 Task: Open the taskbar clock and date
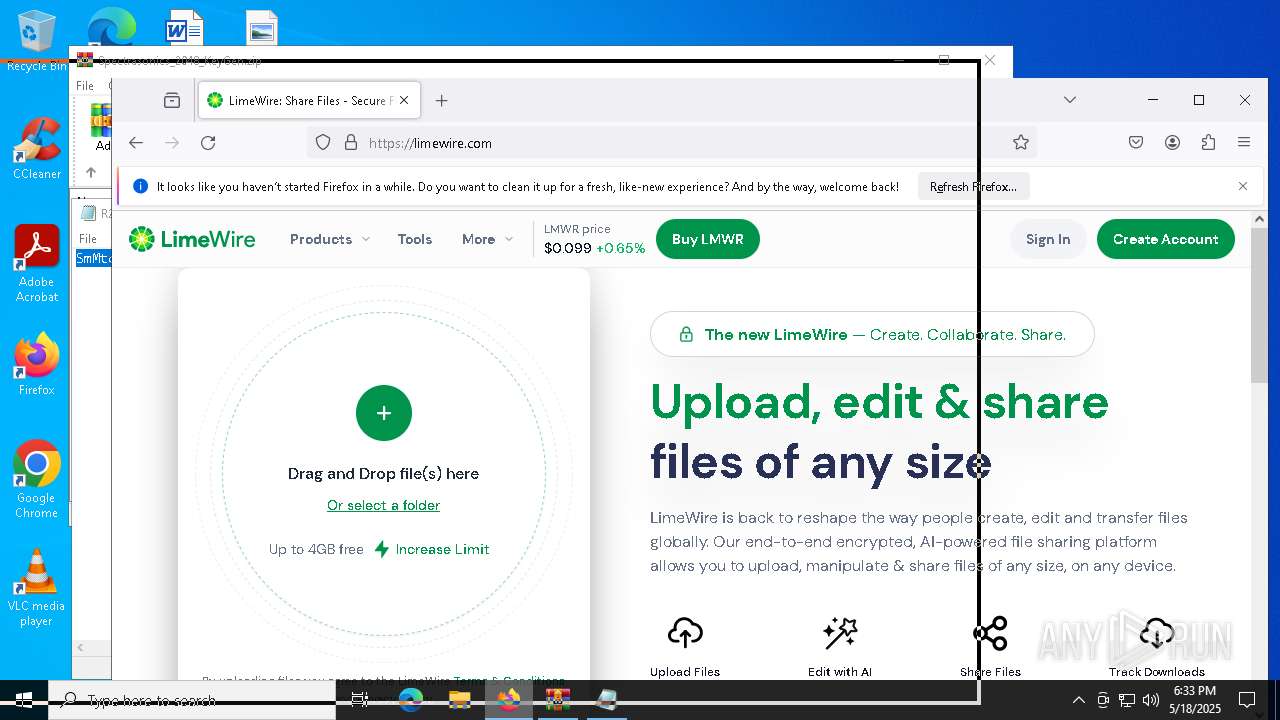(x=1196, y=700)
